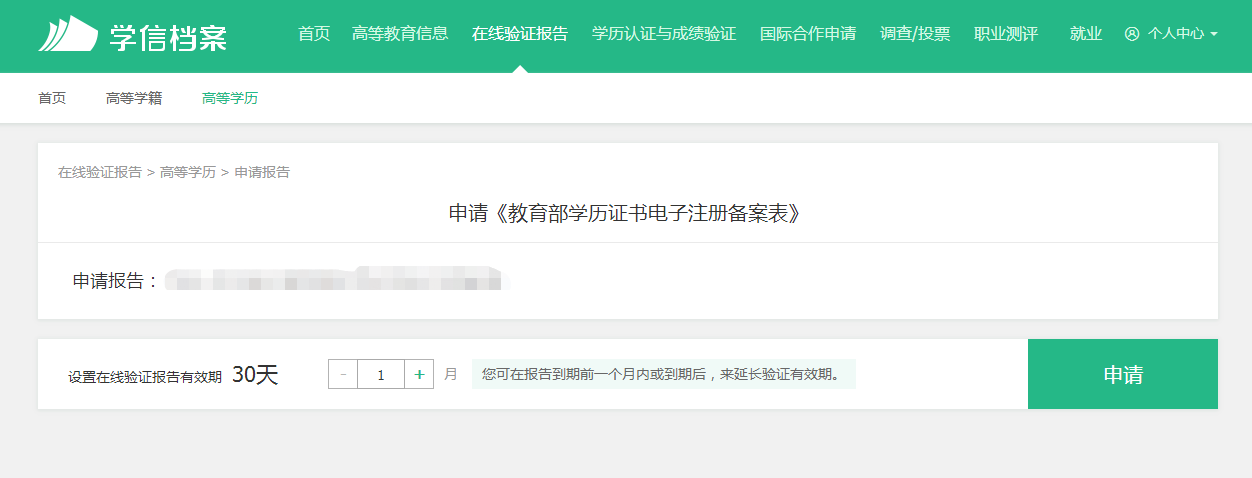Click the 学信档案 logo icon
This screenshot has height=478, width=1252.
(68, 35)
